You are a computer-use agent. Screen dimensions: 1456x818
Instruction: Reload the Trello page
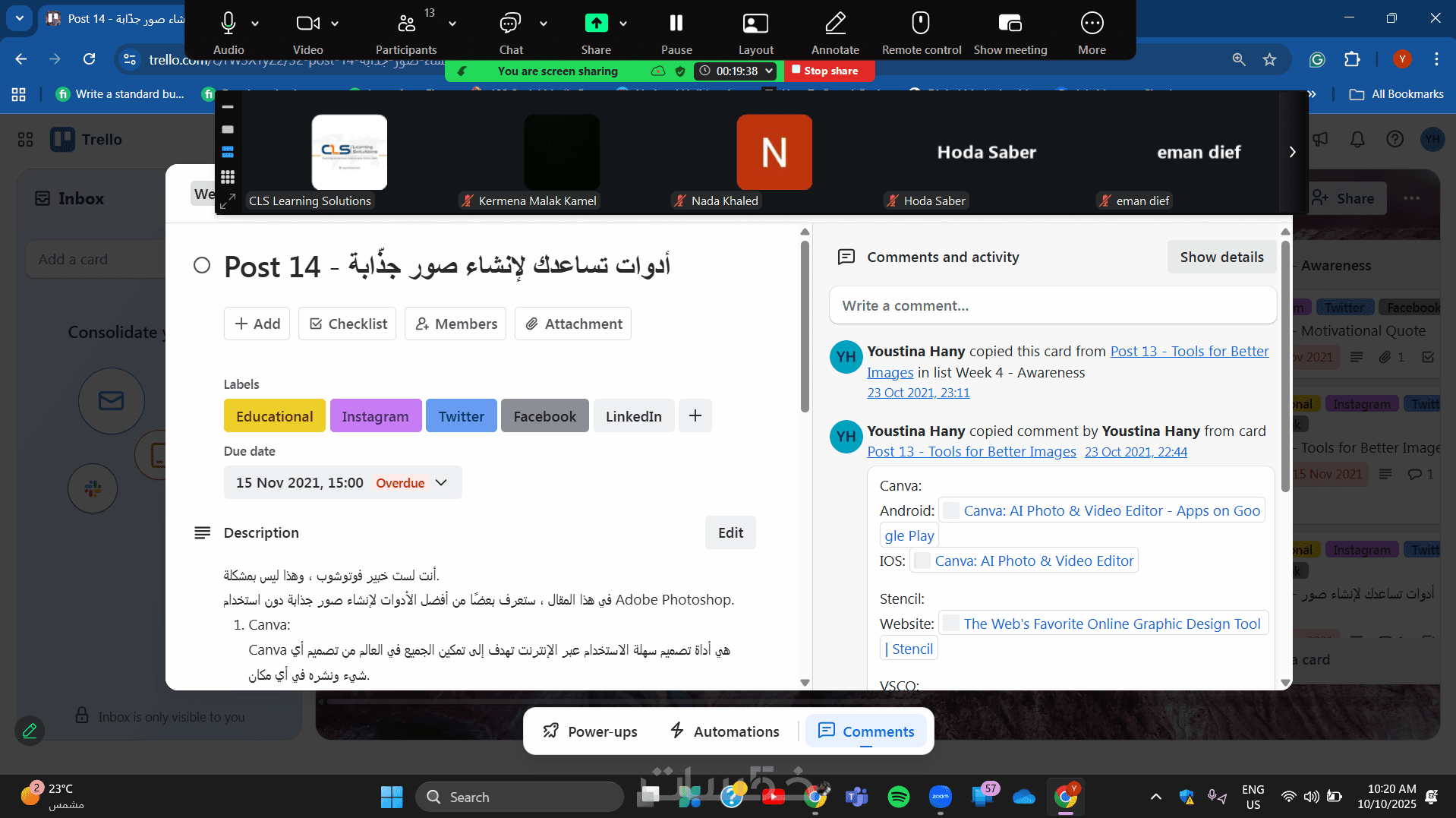tap(90, 59)
